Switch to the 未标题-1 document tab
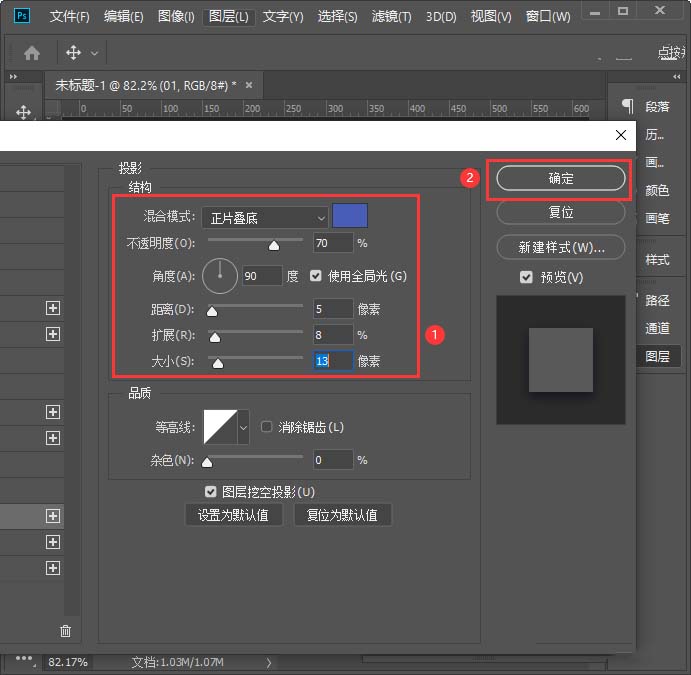 [145, 85]
